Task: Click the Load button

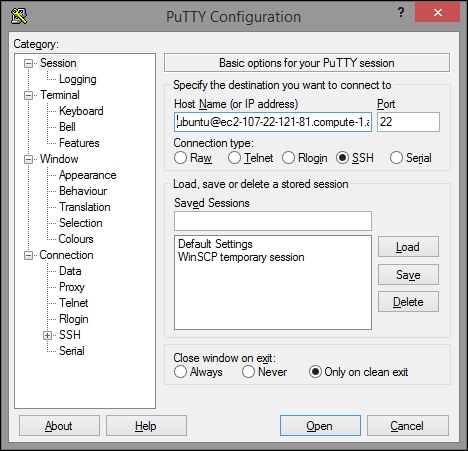Action: point(408,247)
